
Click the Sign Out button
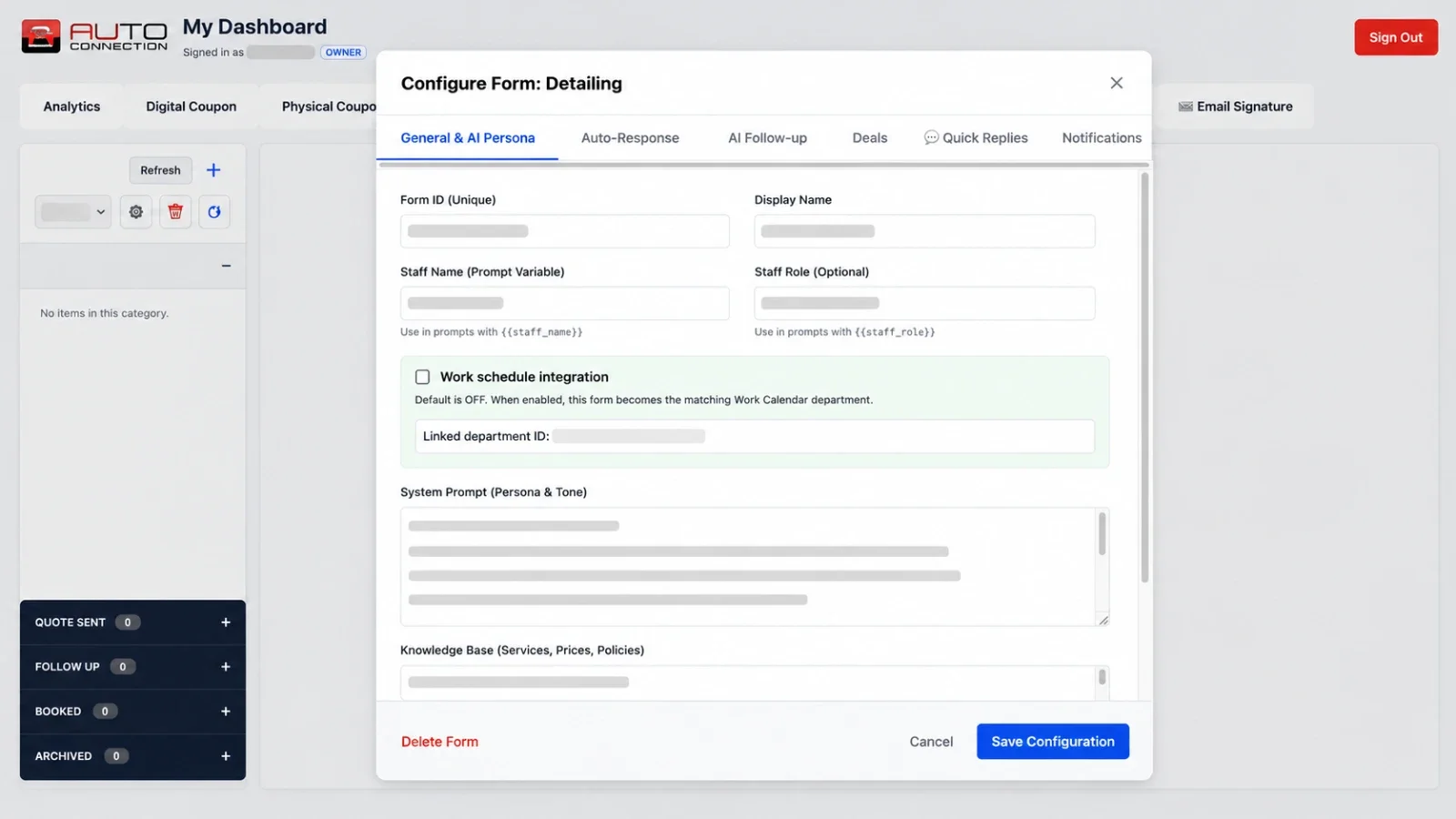coord(1395,37)
